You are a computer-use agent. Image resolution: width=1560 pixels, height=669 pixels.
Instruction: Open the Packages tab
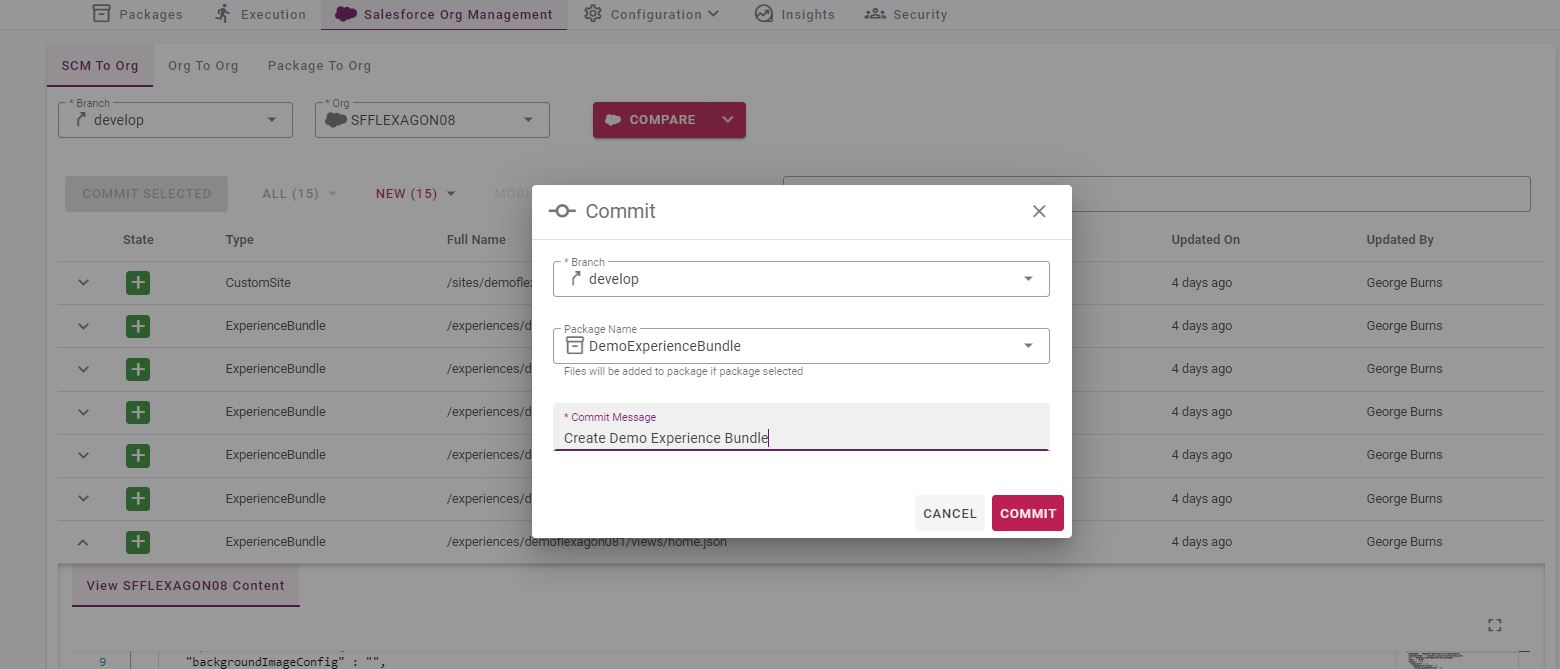tap(137, 14)
